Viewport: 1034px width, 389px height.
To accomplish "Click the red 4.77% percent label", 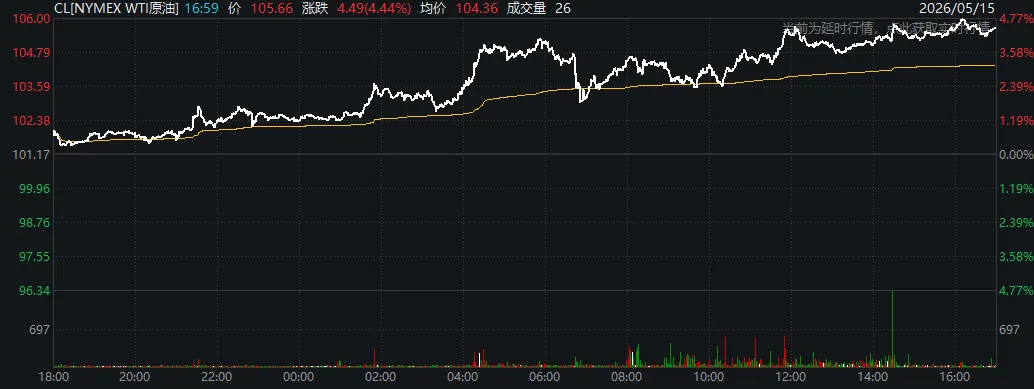I will [x=1017, y=18].
